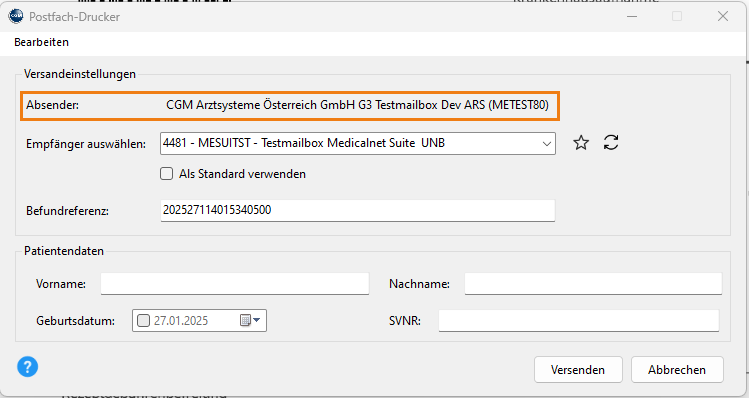Image resolution: width=749 pixels, height=398 pixels.
Task: Open the Geburtsdatum calendar picker
Action: coord(250,320)
